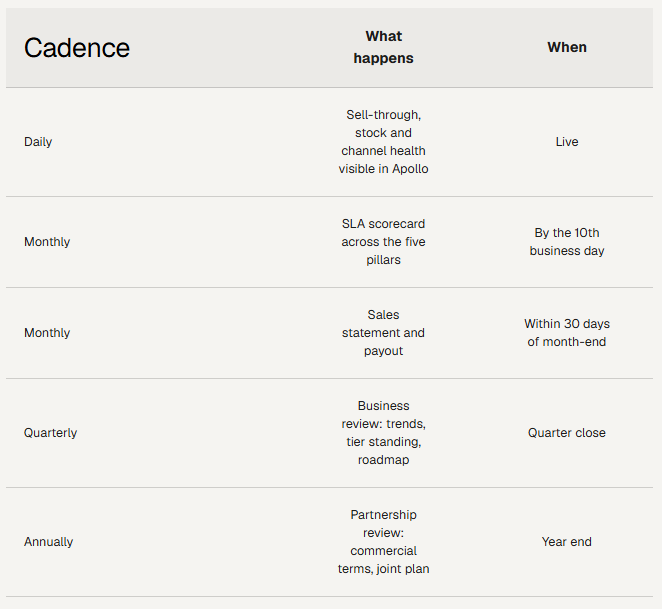This screenshot has height=609, width=662.
Task: Click the Annually cadence cell
Action: [x=49, y=542]
